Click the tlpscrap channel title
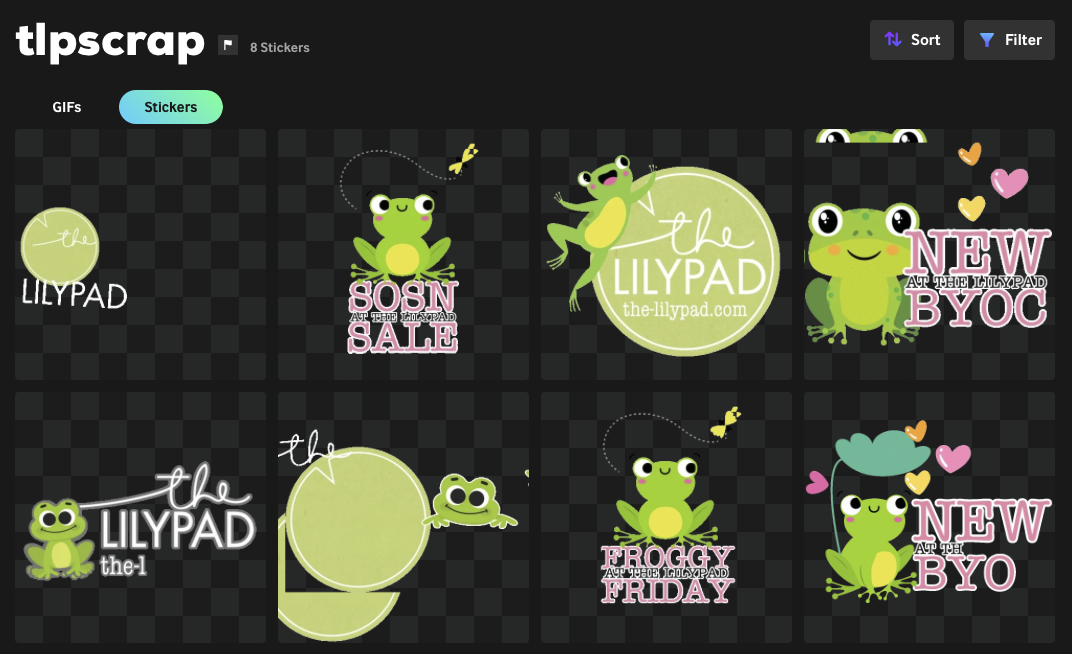 tap(110, 42)
